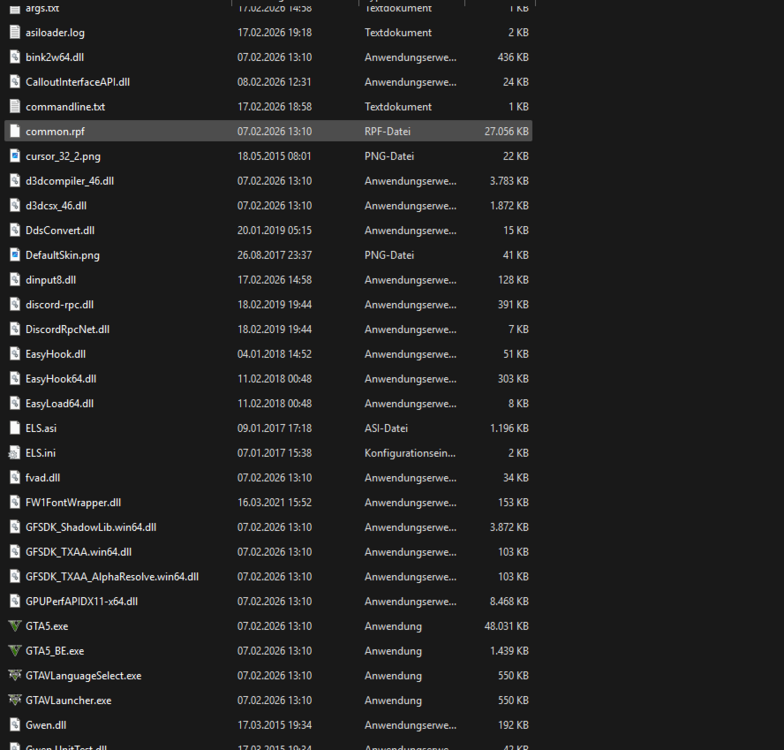Select the file name common.rpf
This screenshot has width=784, height=750.
click(55, 132)
